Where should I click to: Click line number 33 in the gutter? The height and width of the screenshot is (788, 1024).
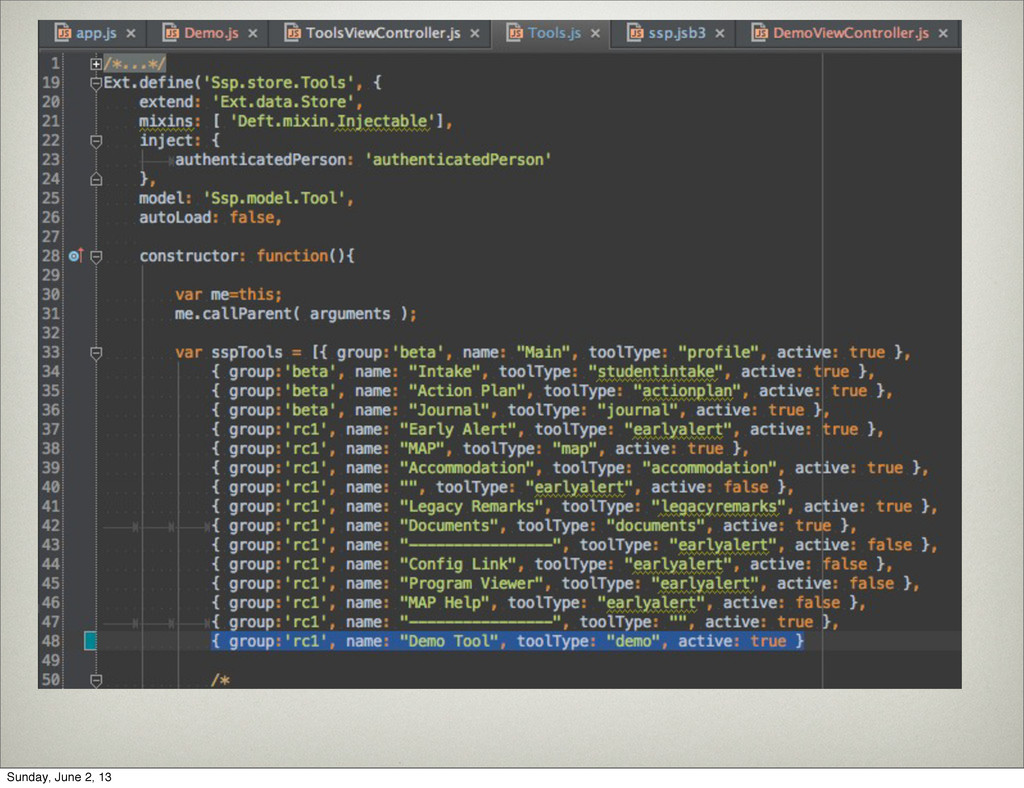pyautogui.click(x=51, y=353)
